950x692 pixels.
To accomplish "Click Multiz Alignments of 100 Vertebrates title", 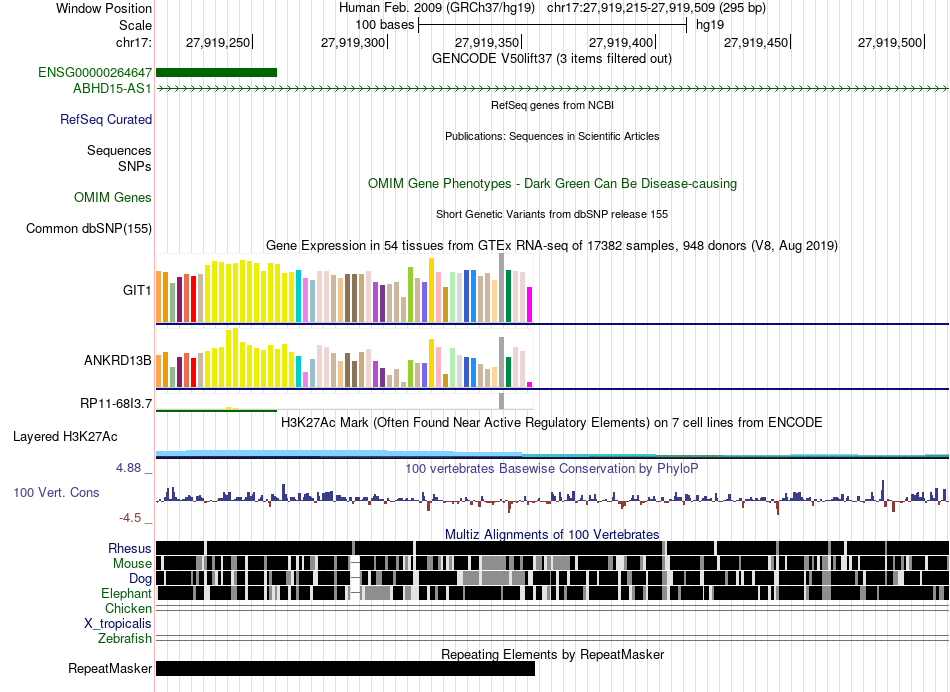I will [552, 534].
